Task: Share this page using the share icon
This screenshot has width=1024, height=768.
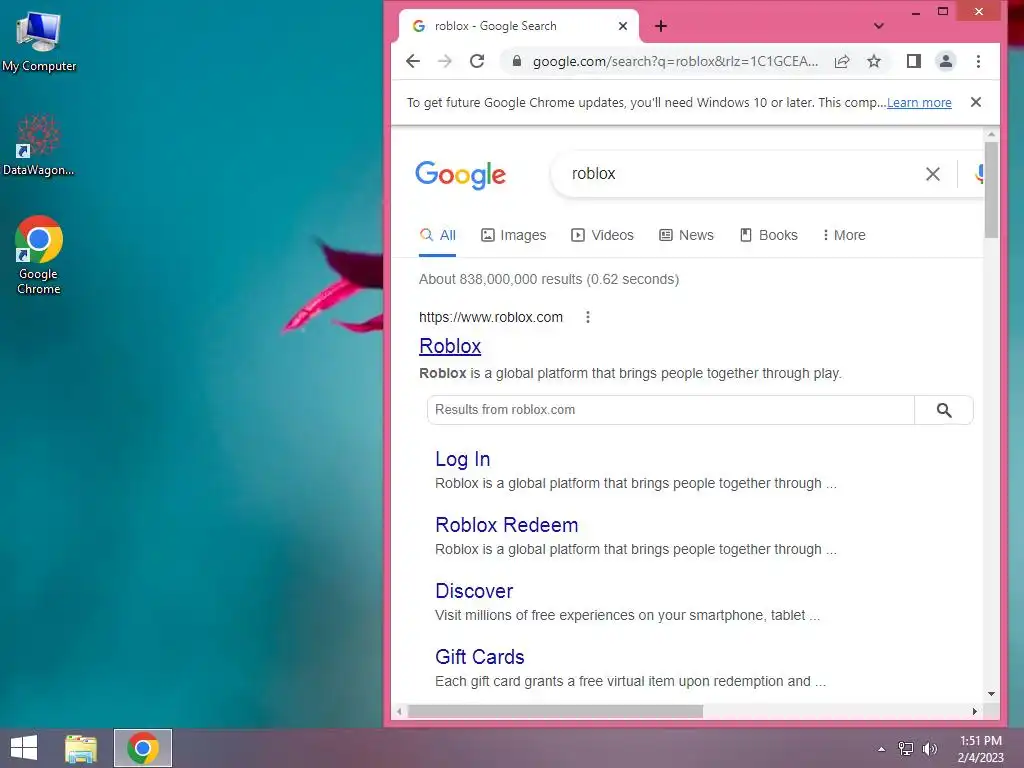Action: click(x=842, y=61)
